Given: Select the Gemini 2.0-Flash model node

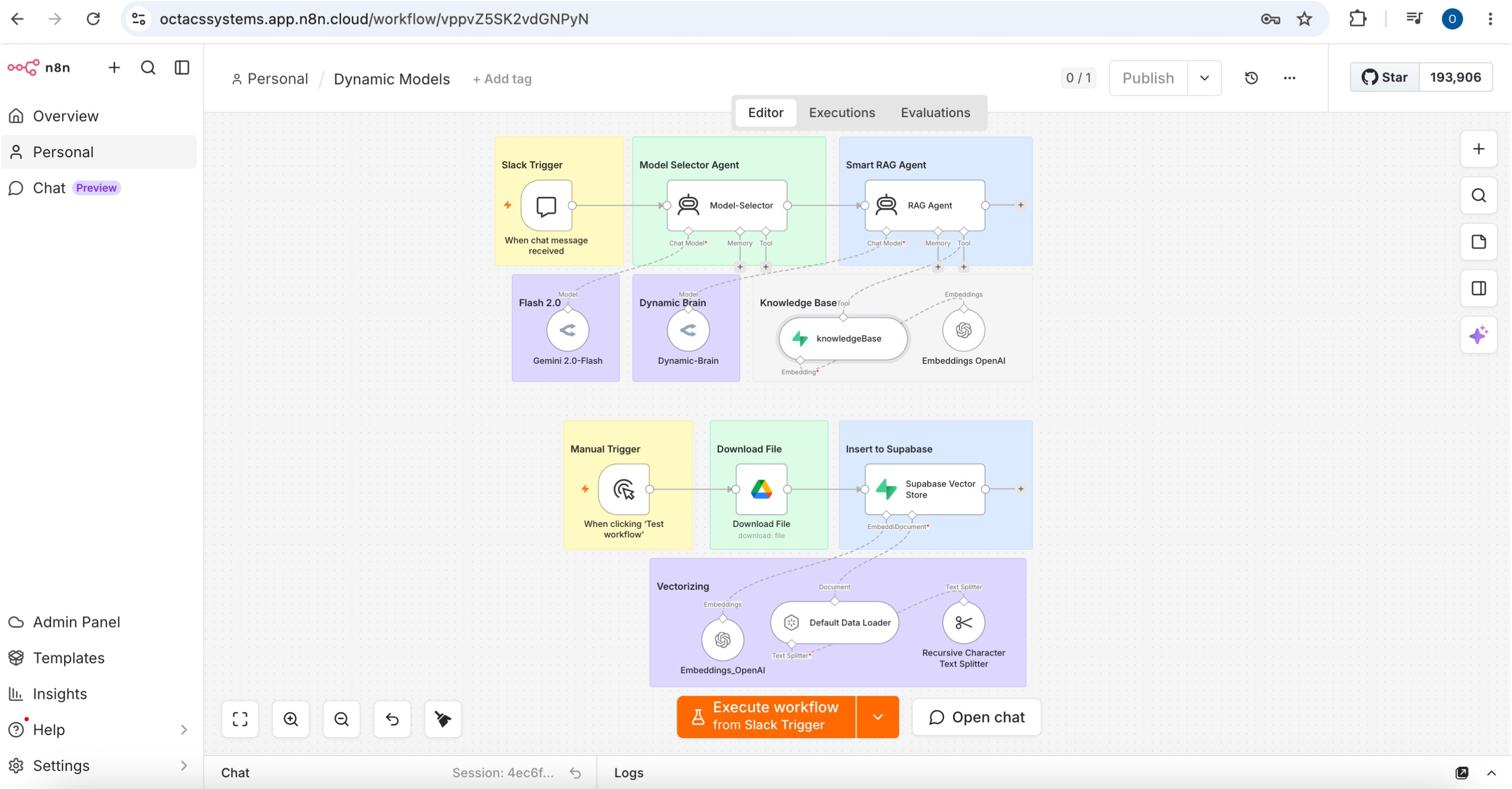Looking at the screenshot, I should (x=567, y=330).
